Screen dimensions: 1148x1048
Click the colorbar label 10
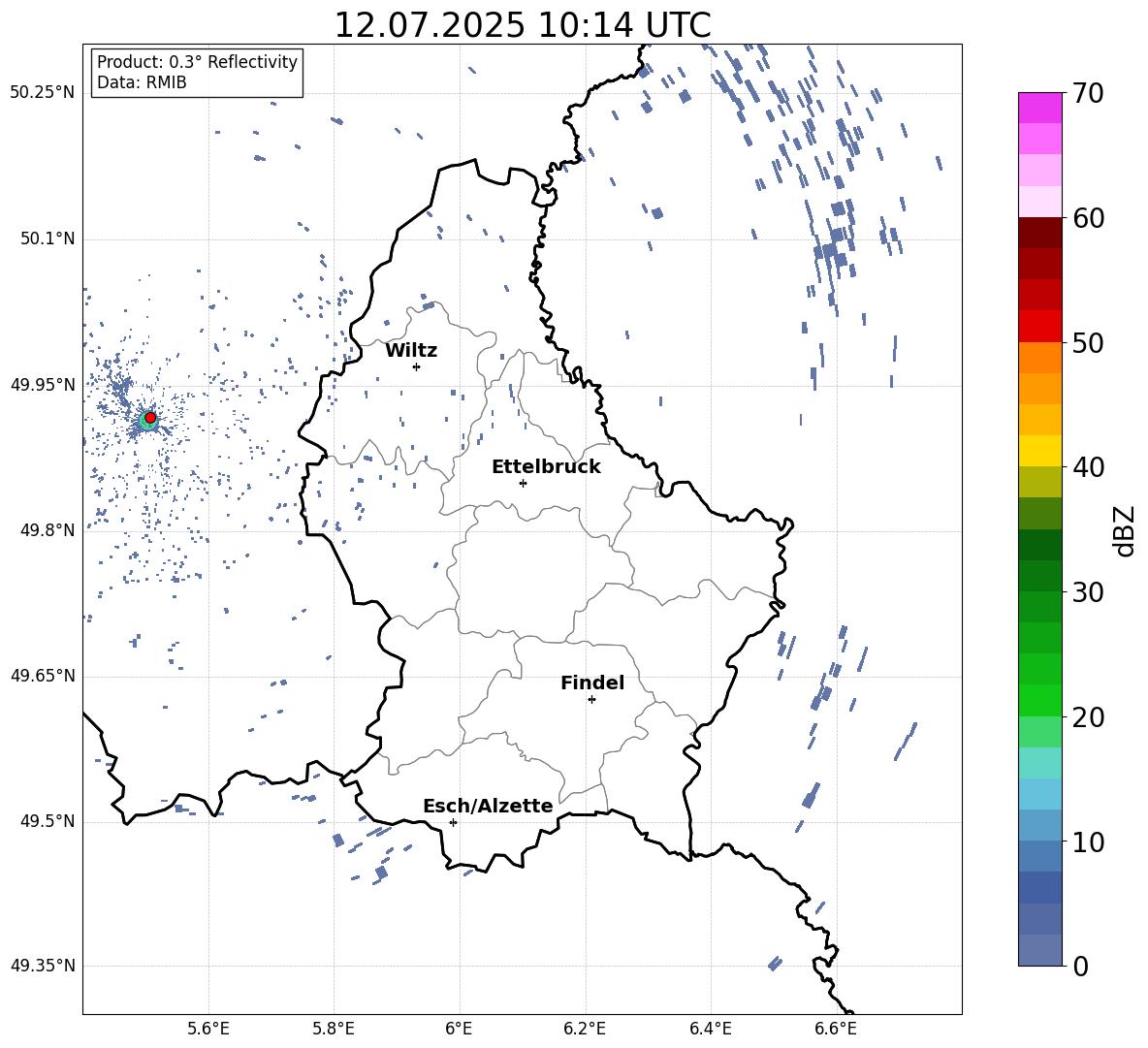coord(1089,842)
